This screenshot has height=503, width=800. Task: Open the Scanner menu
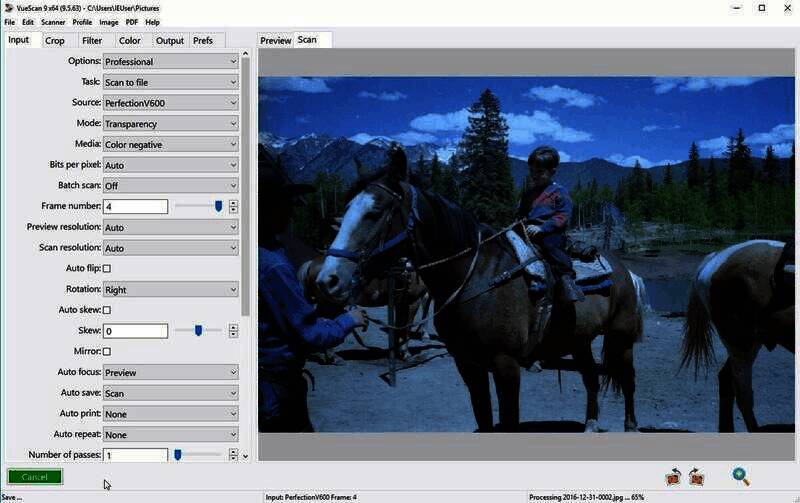[53, 22]
